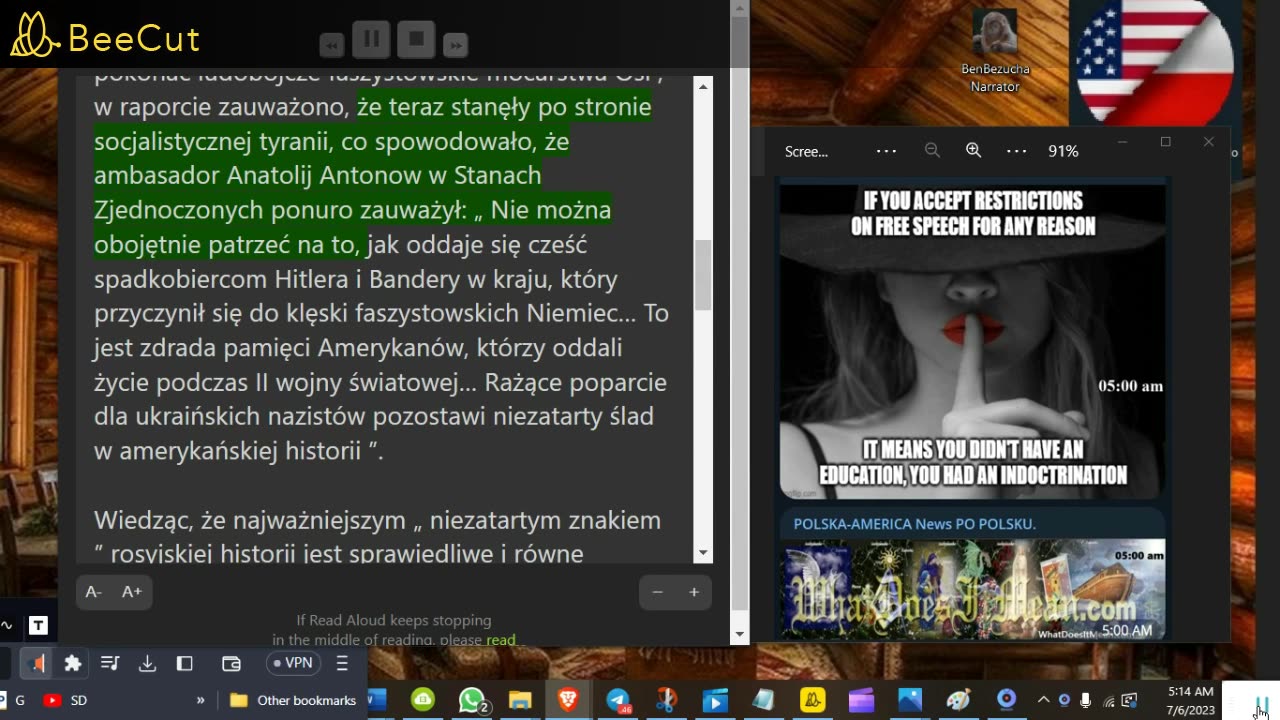This screenshot has width=1280, height=720.
Task: Click 'POLSKA-AMERICA News PO POLSKU.' heading
Action: click(914, 524)
